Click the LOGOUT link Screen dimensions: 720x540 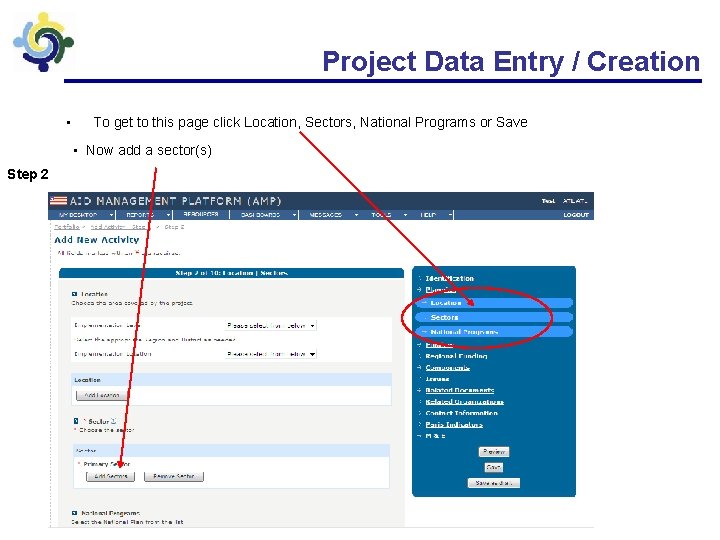tap(576, 215)
